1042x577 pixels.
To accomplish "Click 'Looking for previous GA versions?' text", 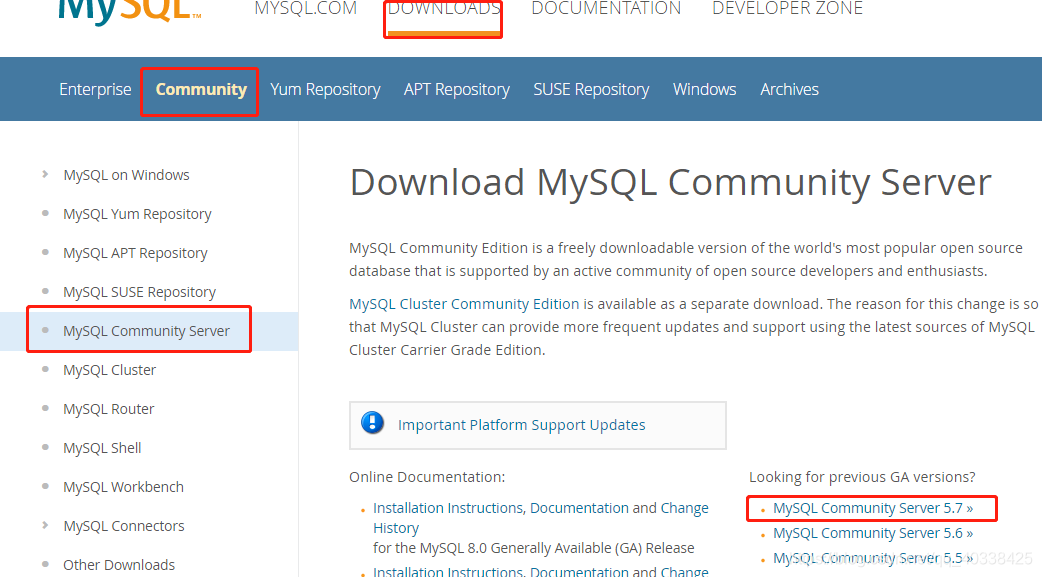I will coord(862,477).
